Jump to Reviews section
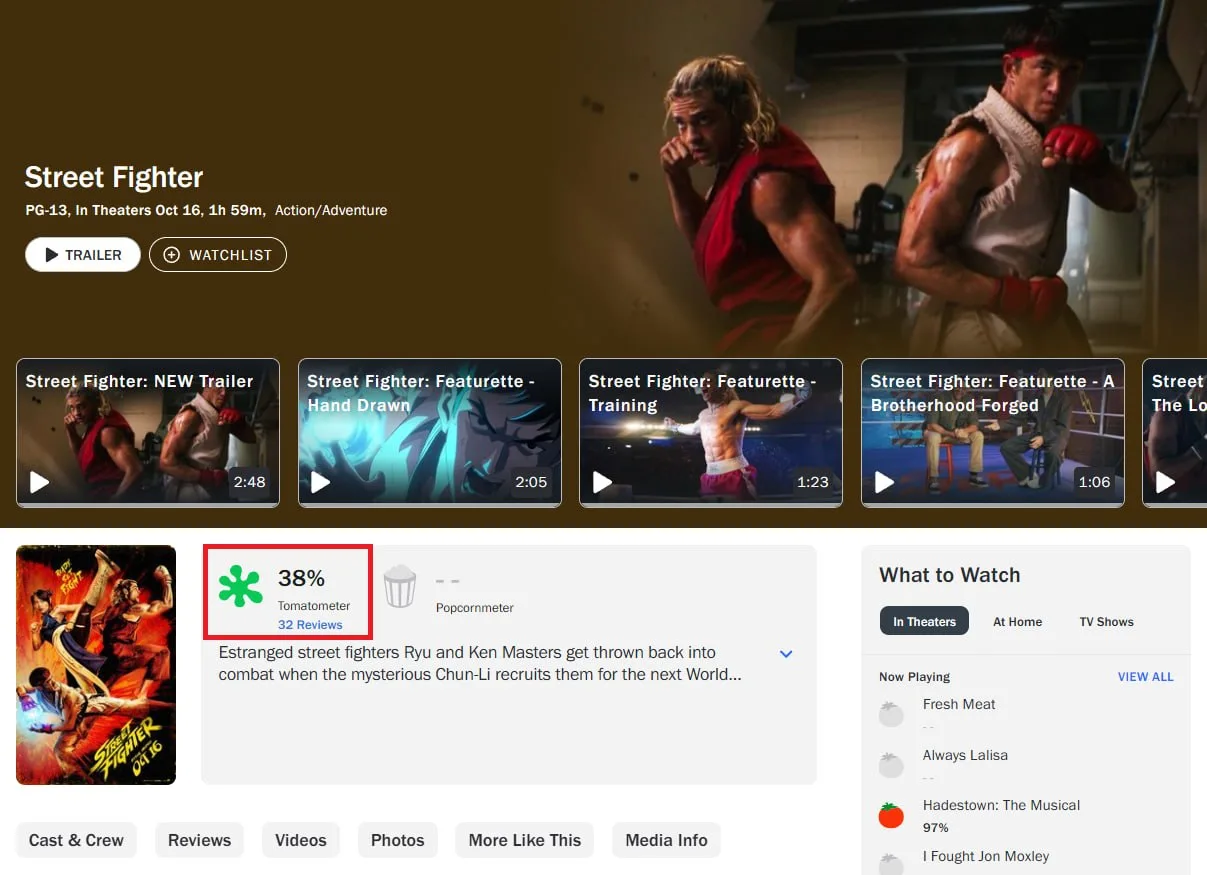This screenshot has width=1207, height=875. (199, 840)
